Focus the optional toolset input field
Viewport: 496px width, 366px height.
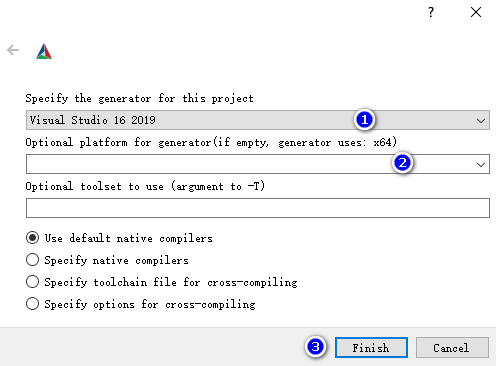point(258,208)
